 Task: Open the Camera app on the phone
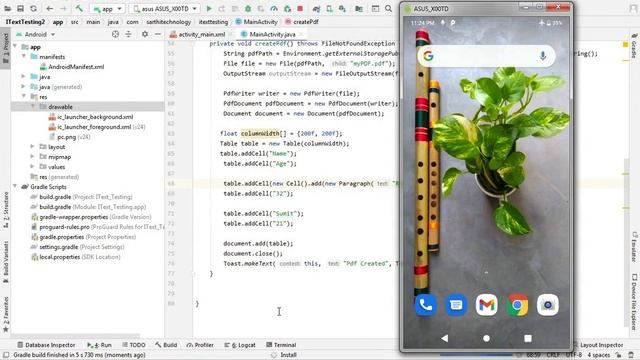point(548,305)
